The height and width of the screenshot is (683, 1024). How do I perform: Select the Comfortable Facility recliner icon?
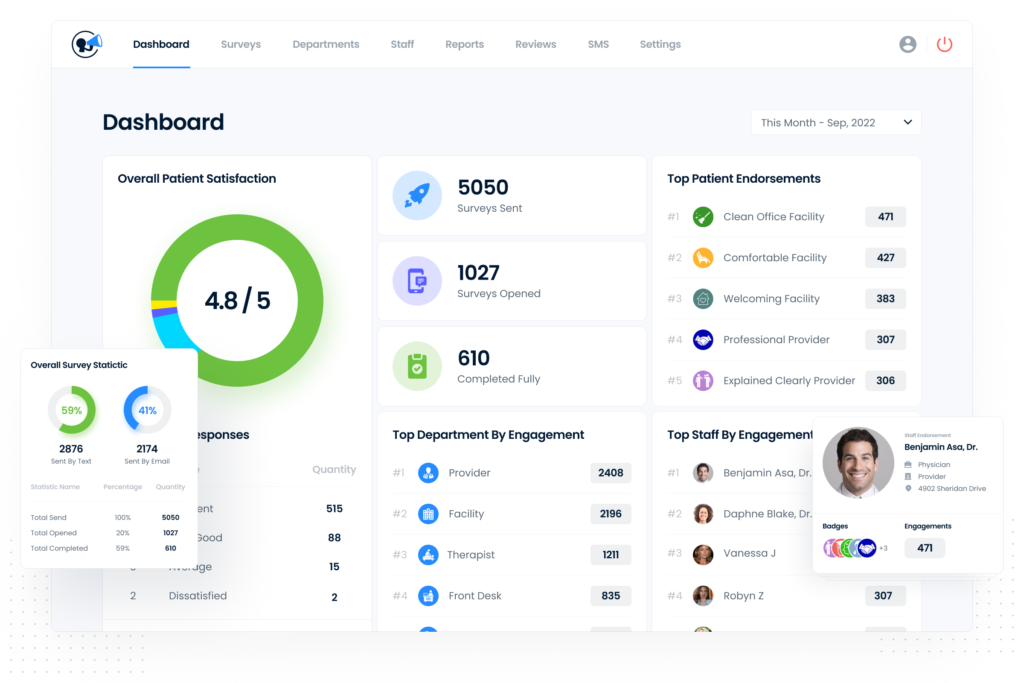tap(703, 257)
